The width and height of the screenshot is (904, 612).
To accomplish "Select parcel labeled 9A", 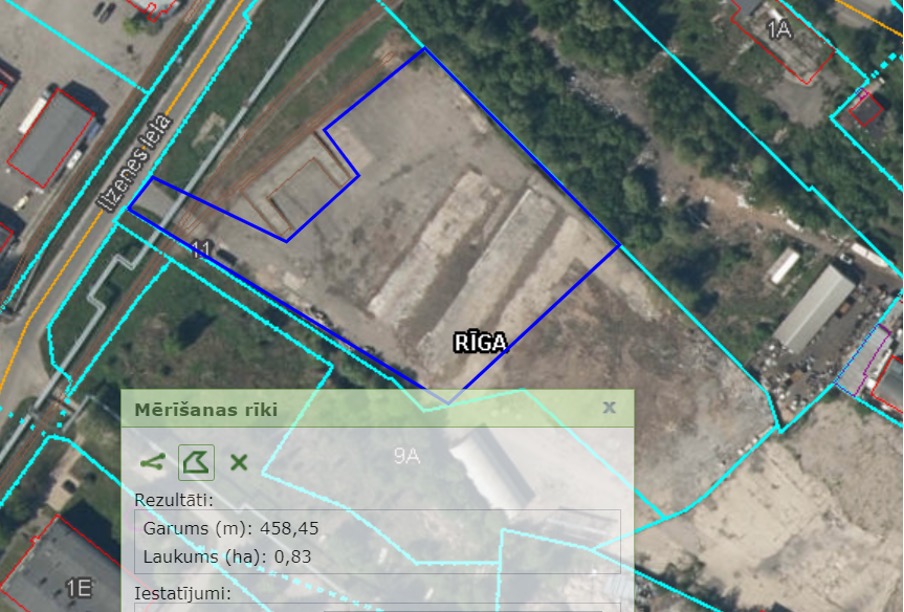I will pos(406,457).
